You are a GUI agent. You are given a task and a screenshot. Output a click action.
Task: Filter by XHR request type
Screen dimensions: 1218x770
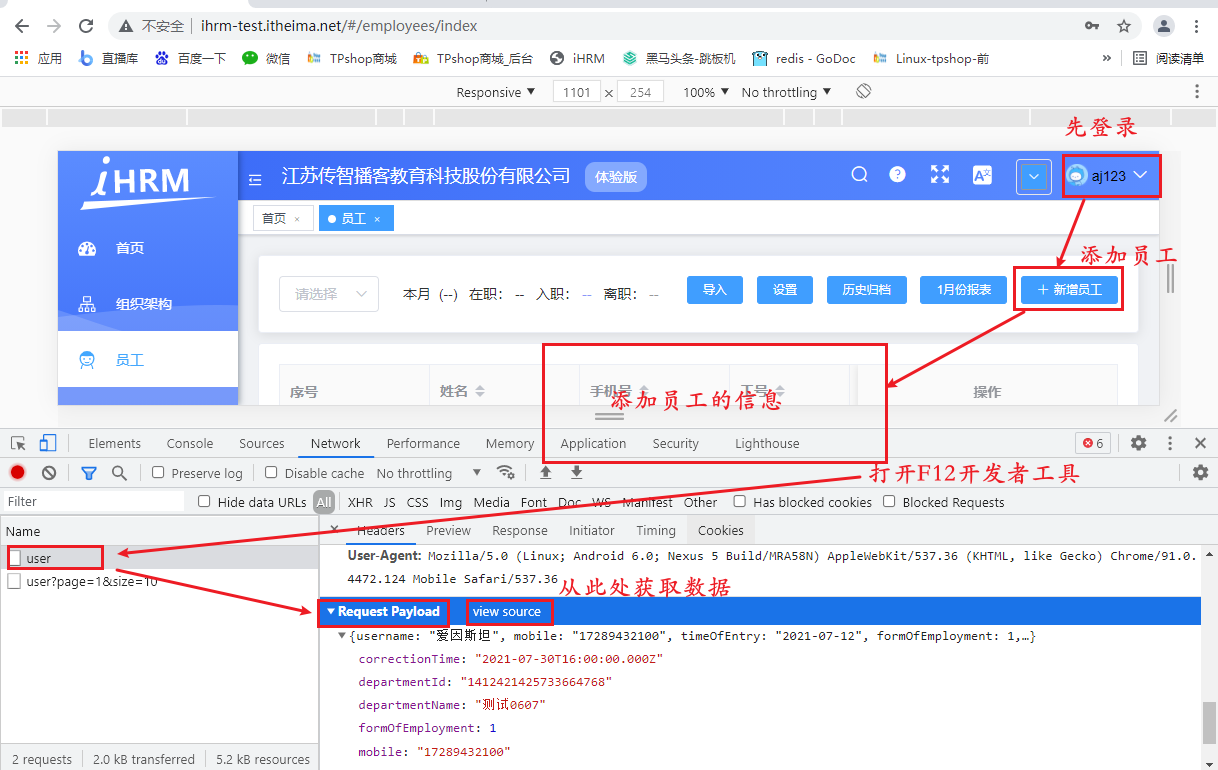pyautogui.click(x=360, y=502)
